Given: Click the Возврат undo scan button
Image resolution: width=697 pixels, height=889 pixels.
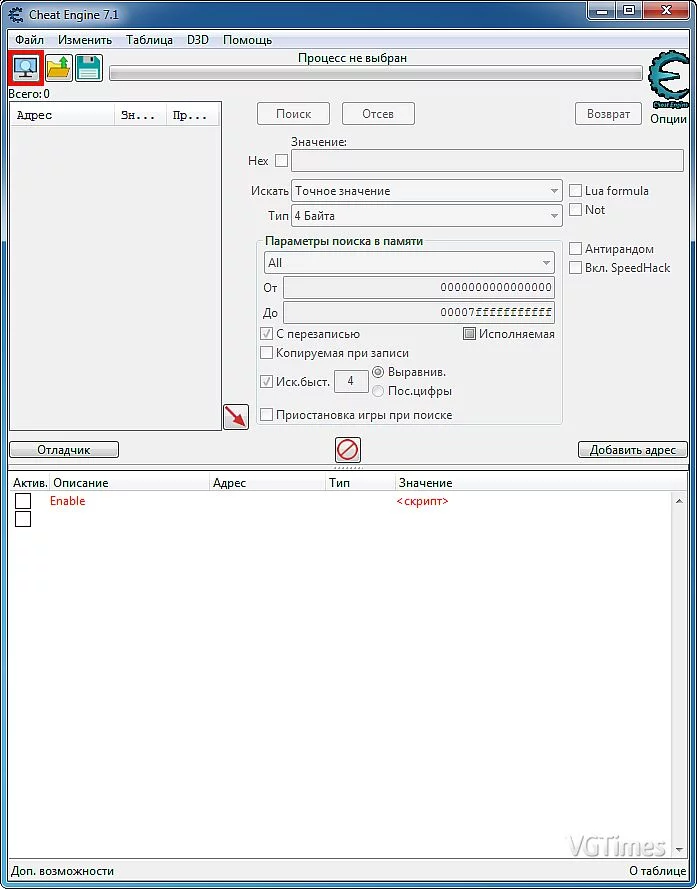Looking at the screenshot, I should click(609, 114).
